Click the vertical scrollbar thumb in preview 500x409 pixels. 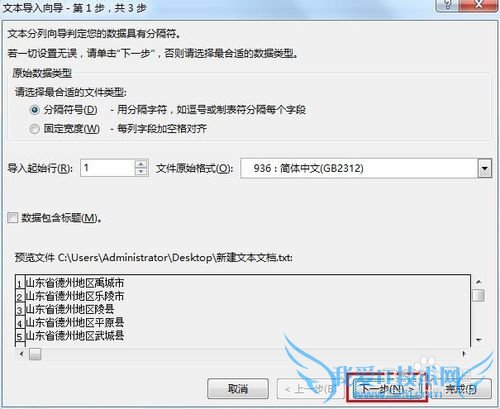tap(479, 295)
